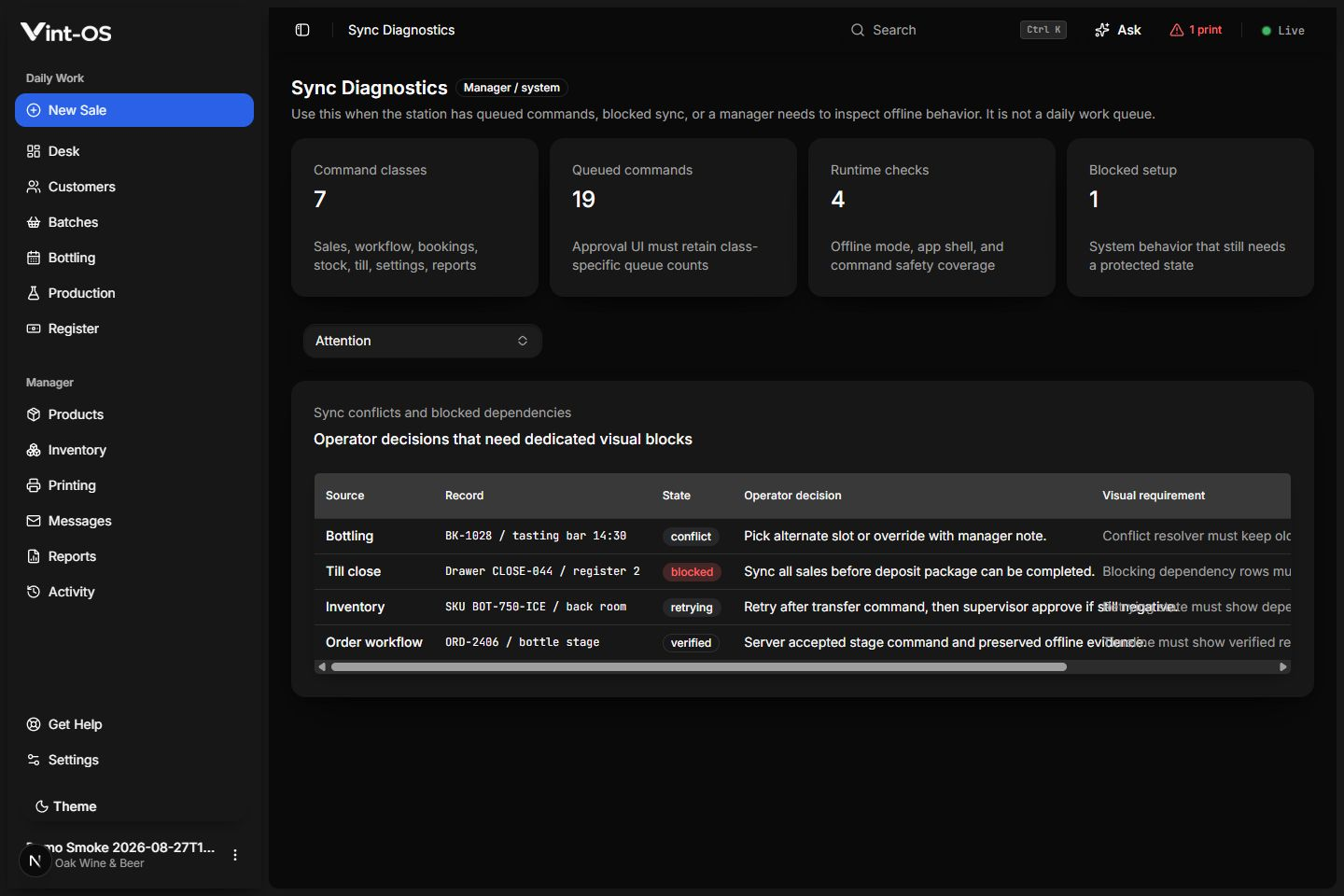This screenshot has width=1344, height=896.
Task: Click the Bottling calendar icon
Action: coord(34,258)
